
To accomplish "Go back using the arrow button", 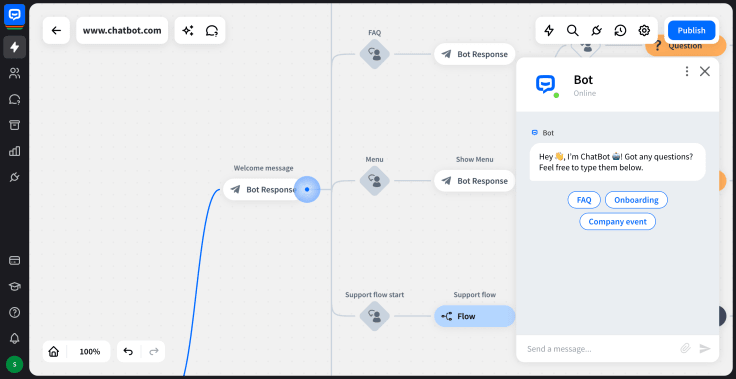I will coord(56,31).
